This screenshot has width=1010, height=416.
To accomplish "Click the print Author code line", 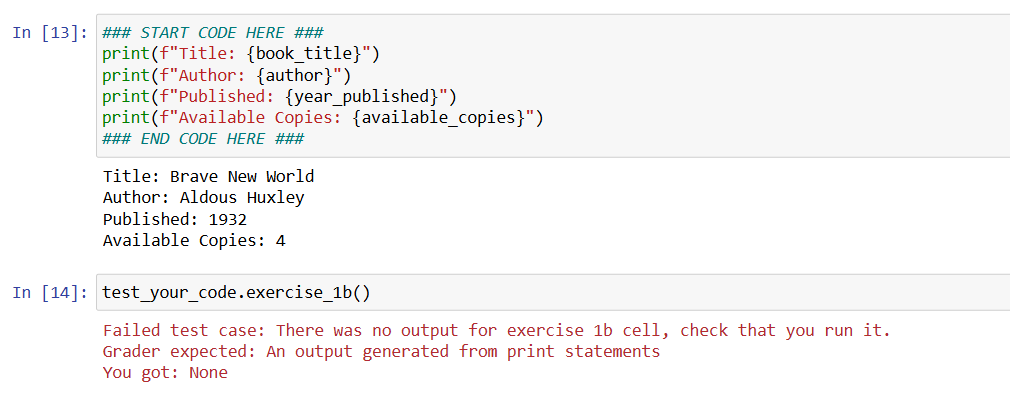I will point(227,76).
